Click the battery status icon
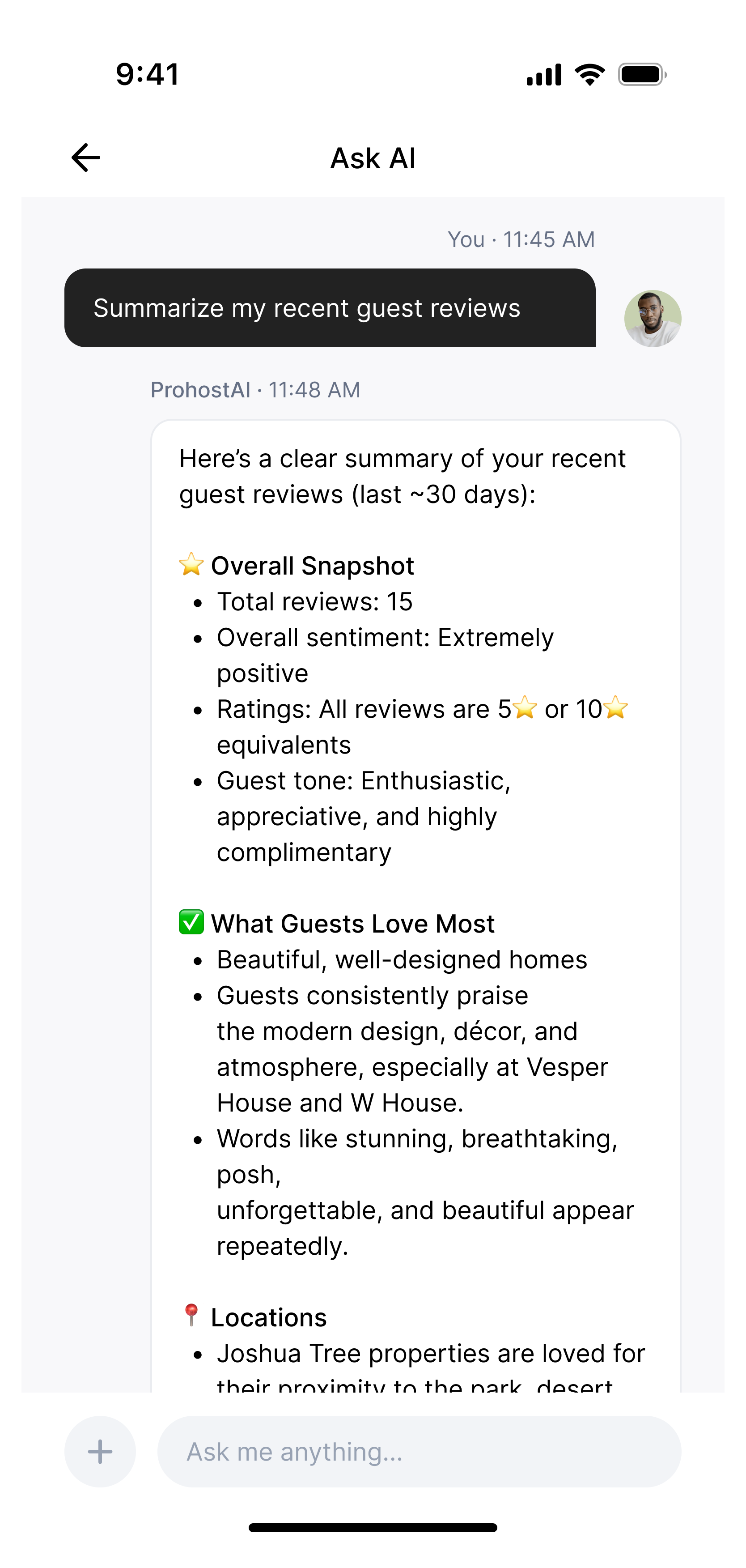 point(642,75)
